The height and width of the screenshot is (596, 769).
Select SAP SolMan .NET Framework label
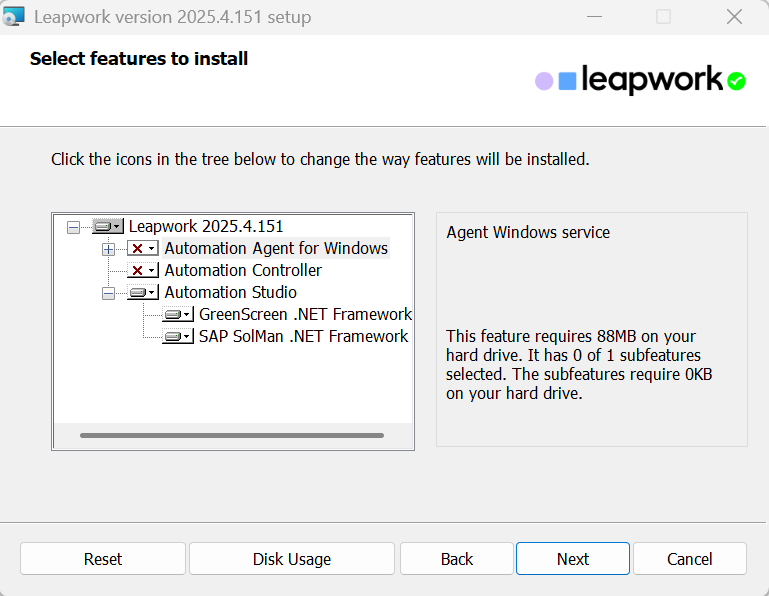303,337
